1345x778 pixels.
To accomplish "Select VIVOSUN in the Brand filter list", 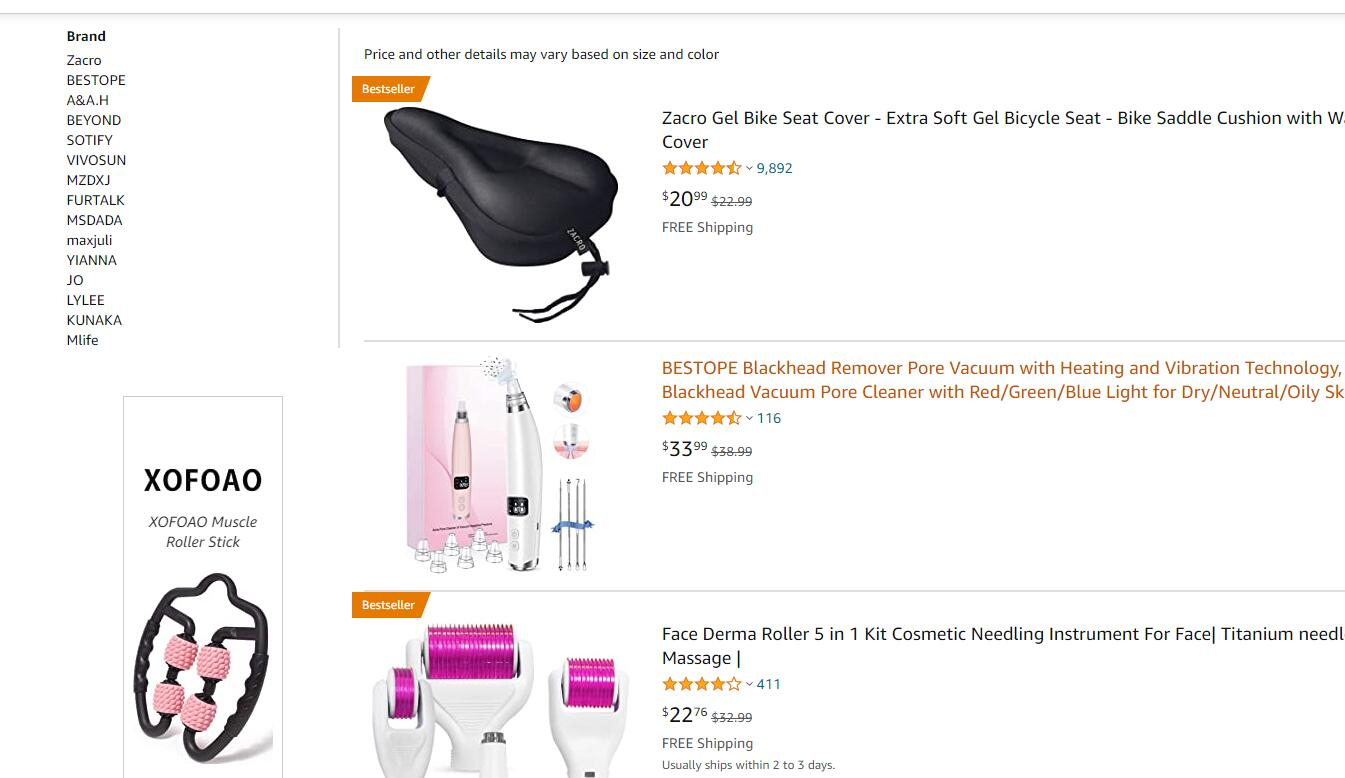I will pos(96,160).
